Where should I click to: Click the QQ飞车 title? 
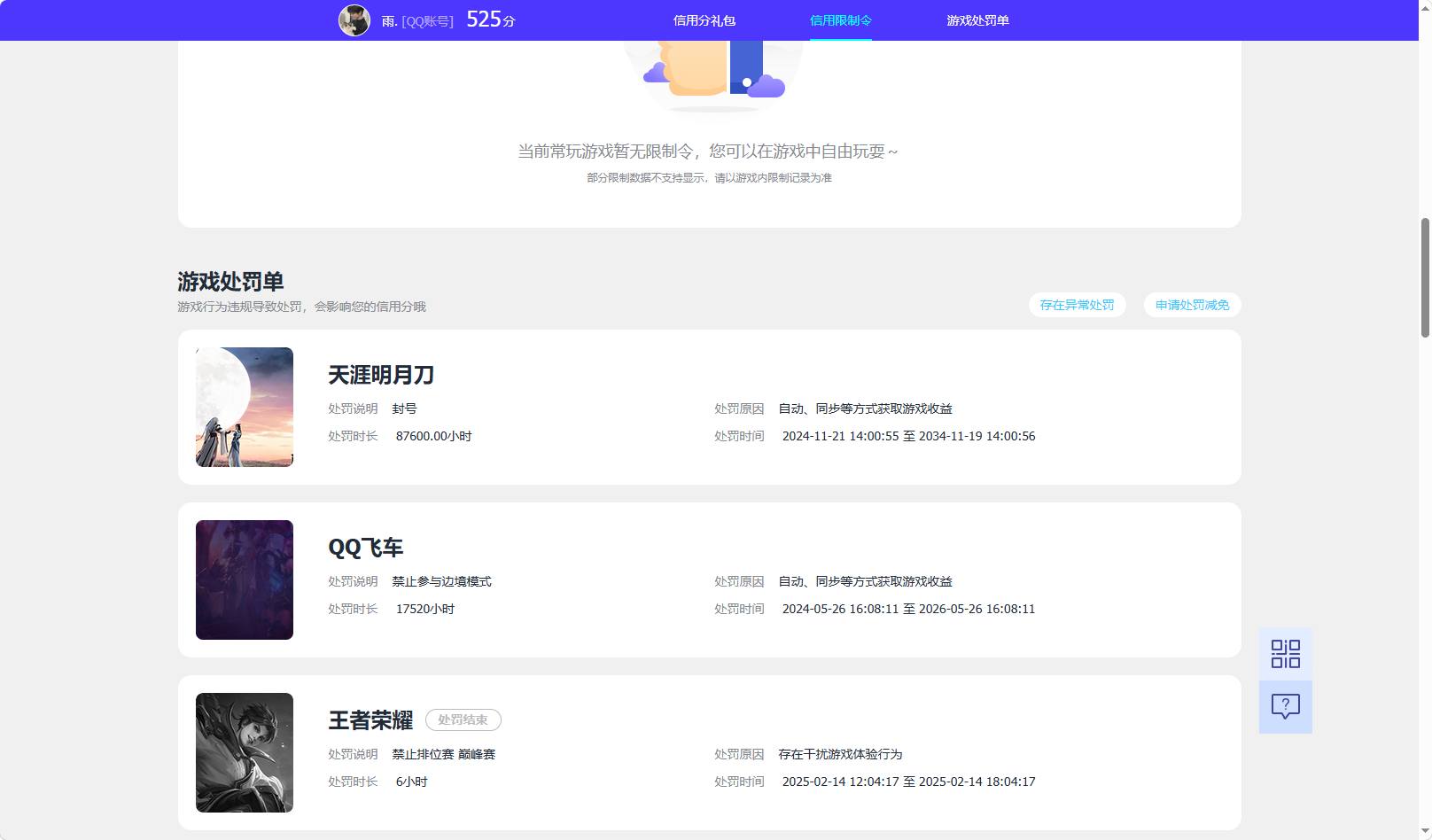[x=366, y=548]
